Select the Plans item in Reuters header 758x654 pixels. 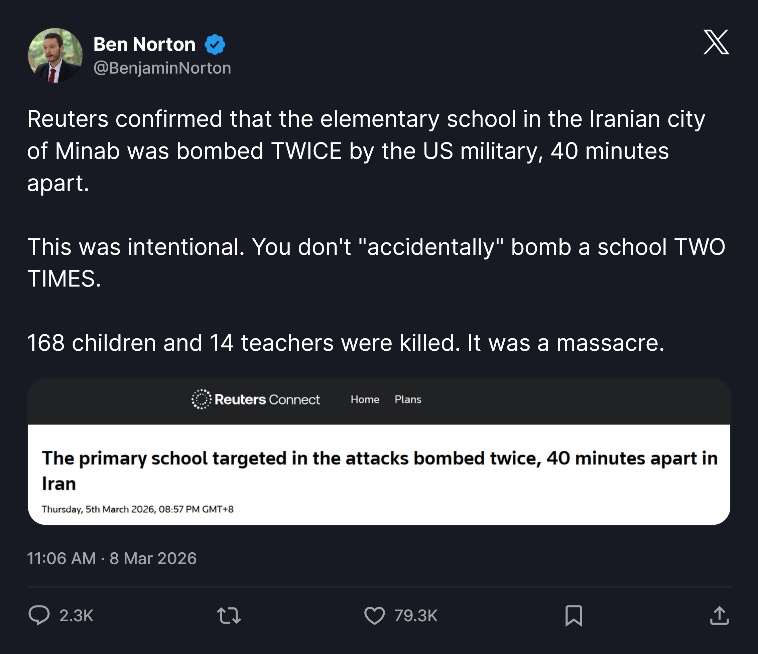(x=408, y=399)
